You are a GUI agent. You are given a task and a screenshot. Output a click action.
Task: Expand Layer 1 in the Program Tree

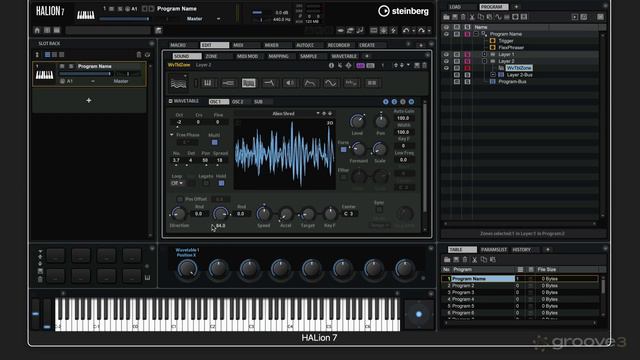484,54
